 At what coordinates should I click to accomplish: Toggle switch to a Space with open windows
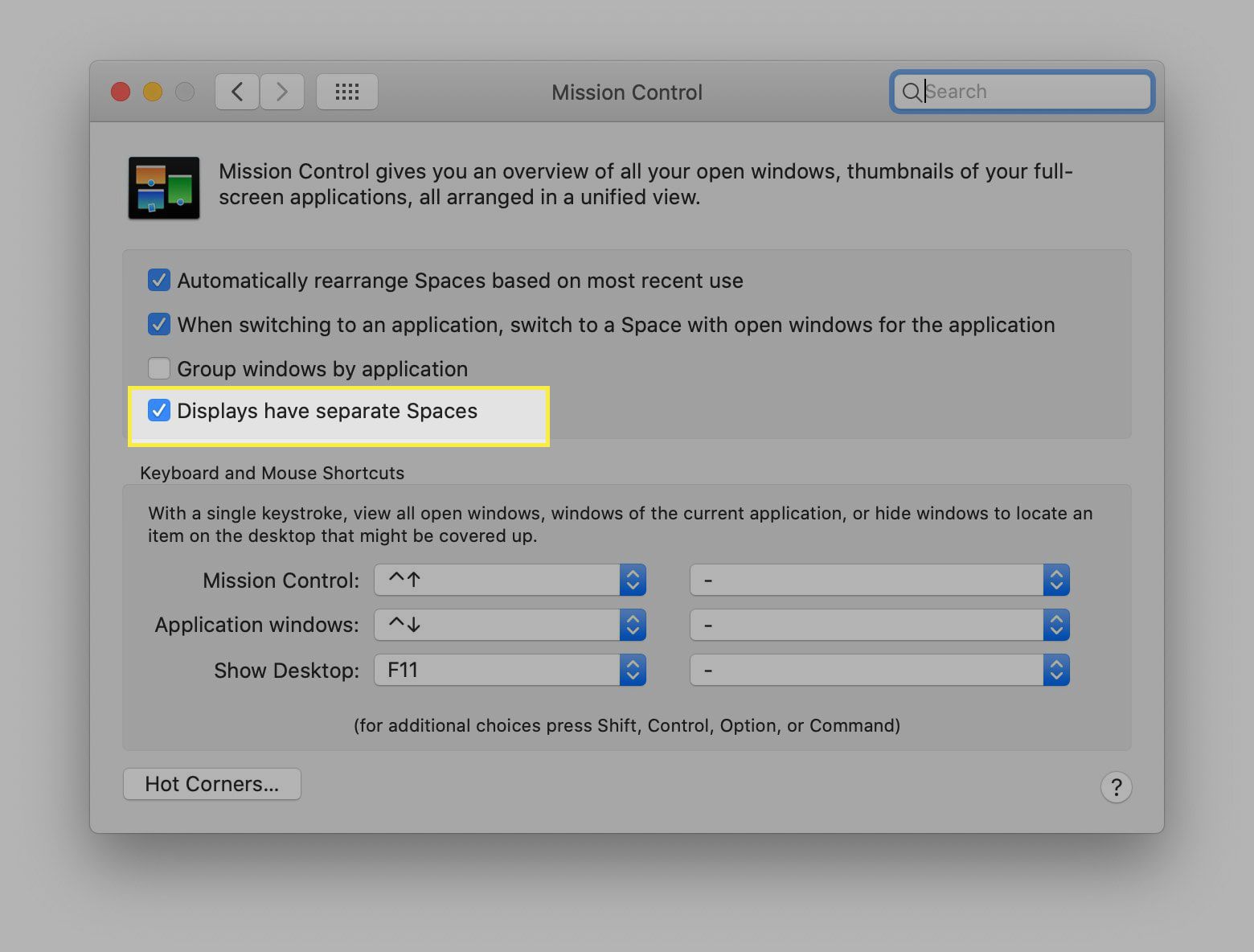pos(159,324)
